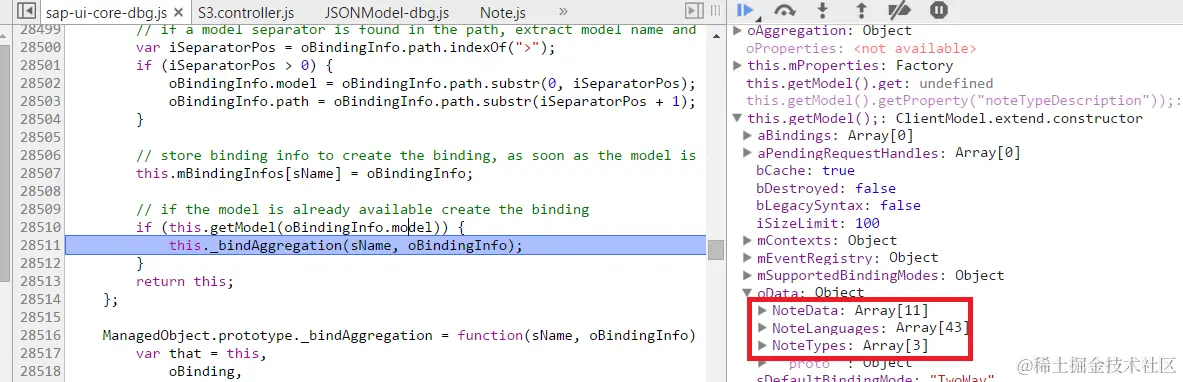Expand the mSupportedBindingModes object
Viewport: 1183px width, 382px height.
click(748, 276)
